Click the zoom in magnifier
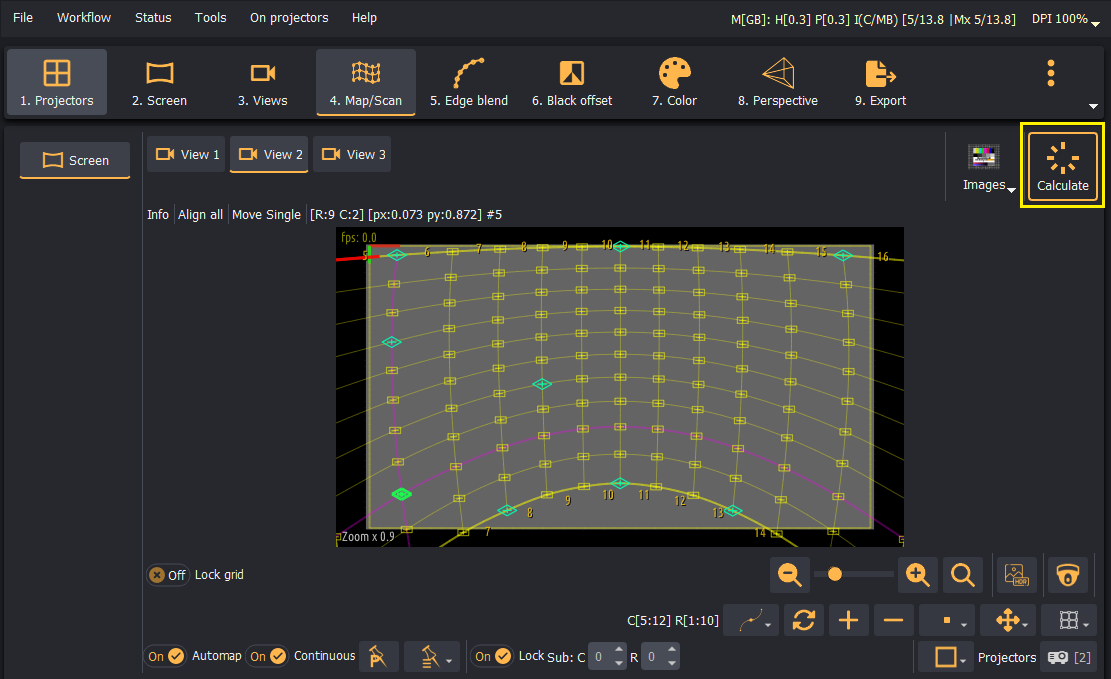 click(x=918, y=575)
